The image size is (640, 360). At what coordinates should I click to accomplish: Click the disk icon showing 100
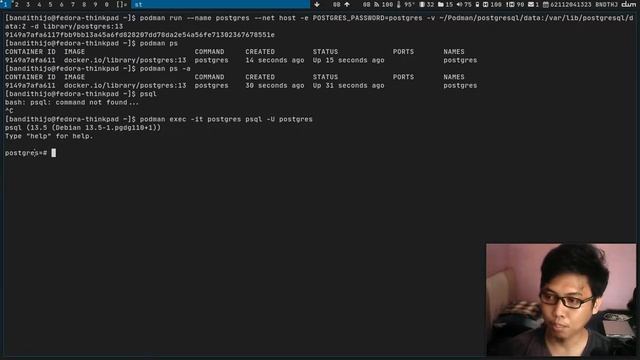[486, 4]
